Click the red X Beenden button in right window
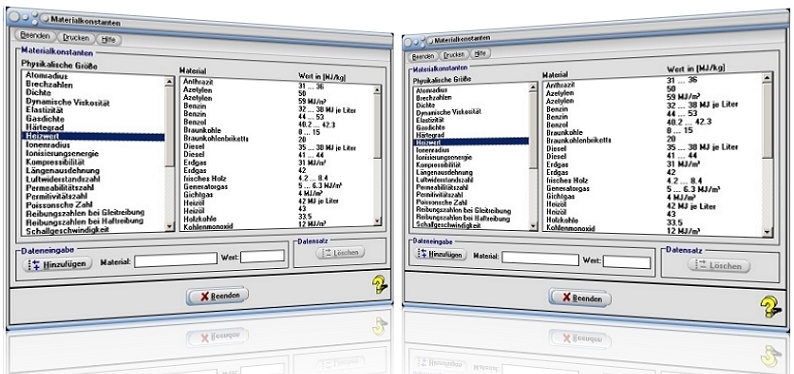The image size is (794, 374). point(580,298)
